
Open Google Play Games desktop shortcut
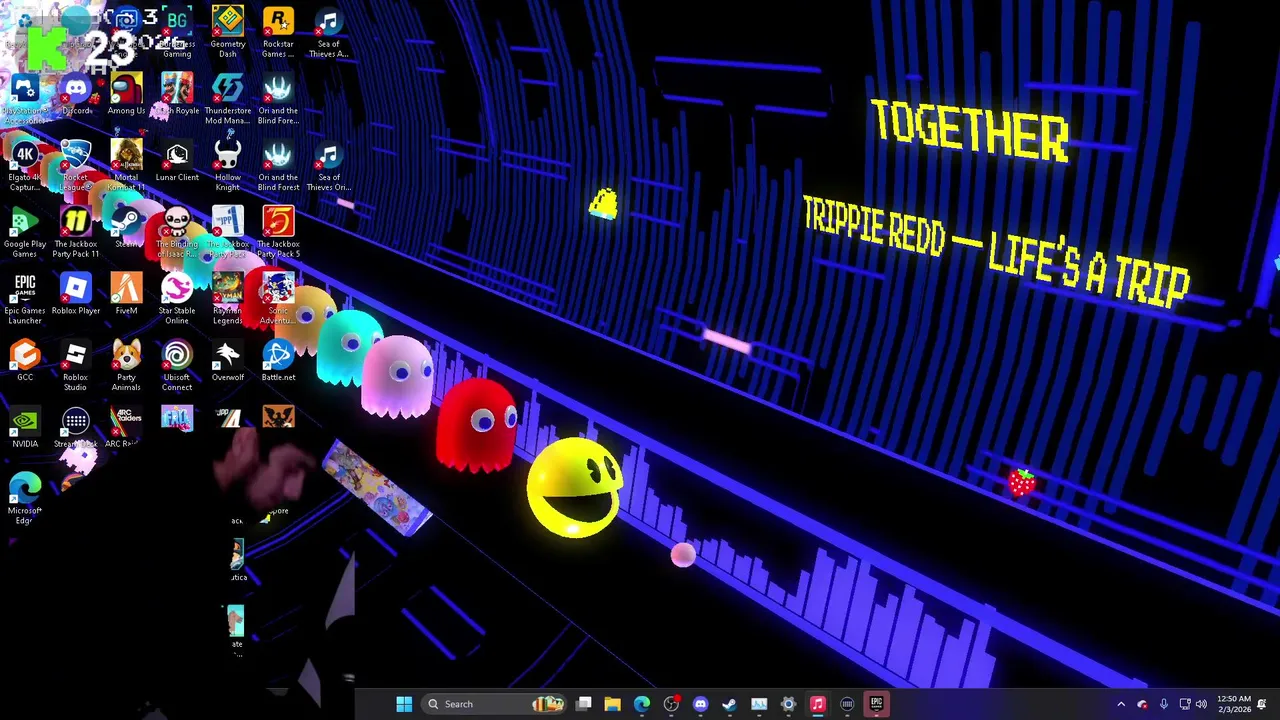[25, 232]
